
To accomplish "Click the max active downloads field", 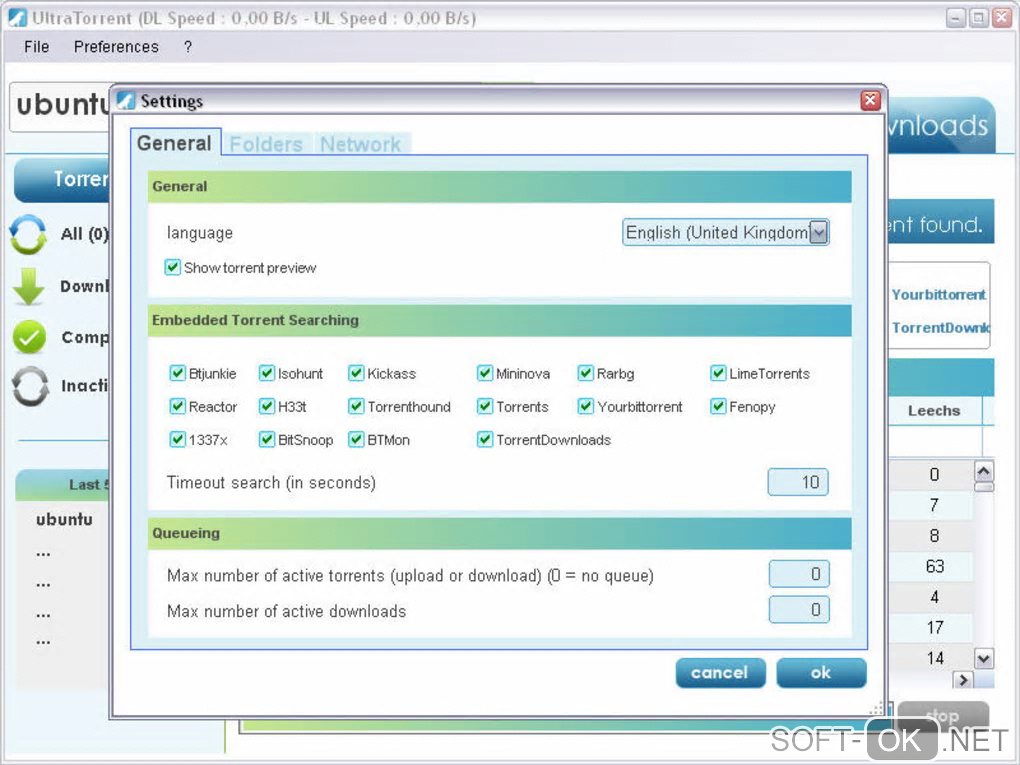I will [x=799, y=610].
